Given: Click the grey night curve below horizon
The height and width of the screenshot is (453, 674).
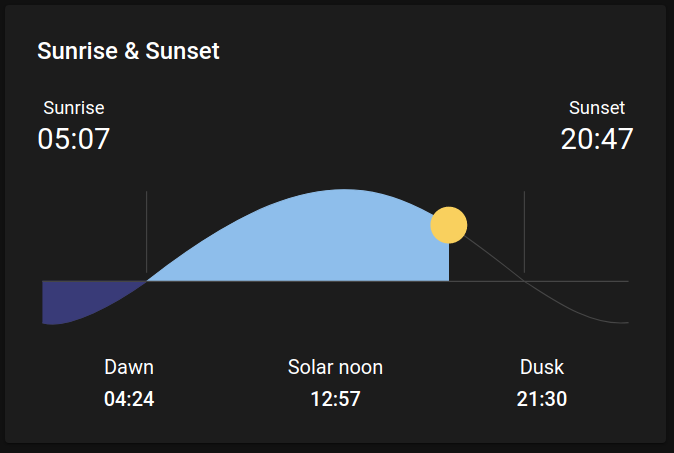Looking at the screenshot, I should click(x=576, y=309).
